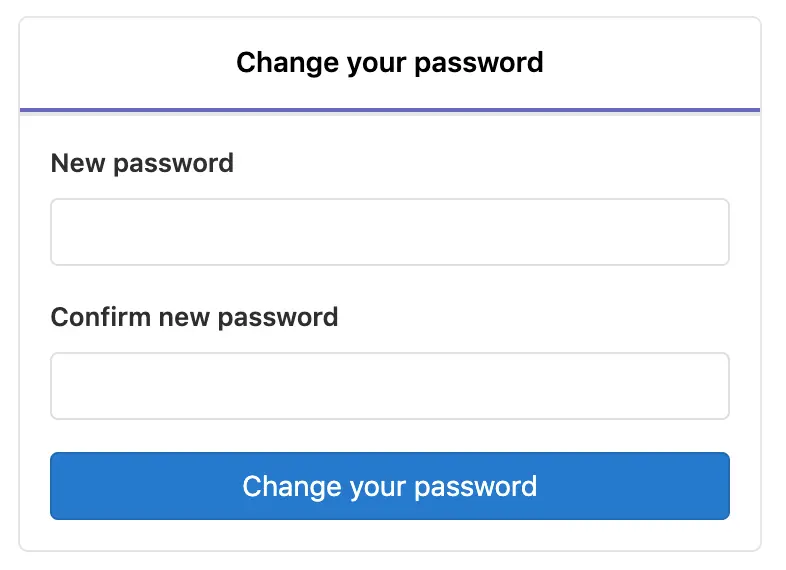Click the New password input field
786x570 pixels.
(389, 232)
